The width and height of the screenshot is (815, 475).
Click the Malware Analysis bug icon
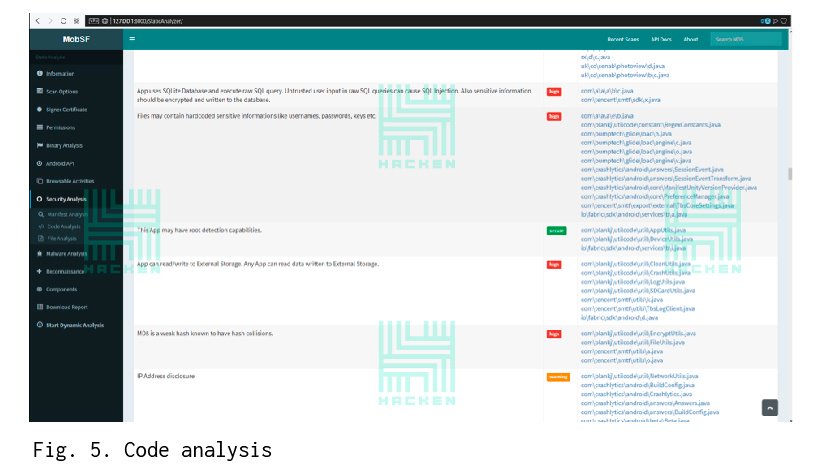pyautogui.click(x=40, y=254)
